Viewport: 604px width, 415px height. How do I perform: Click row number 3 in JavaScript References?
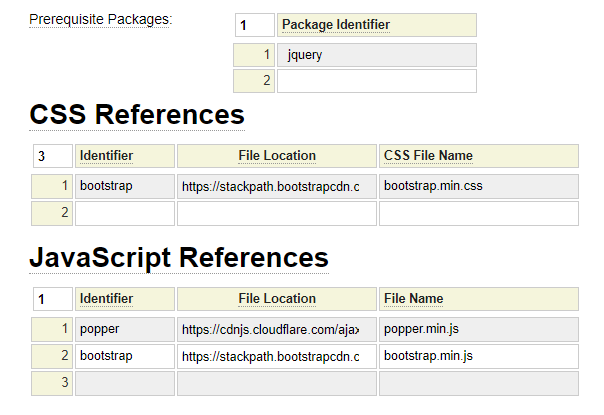52,383
